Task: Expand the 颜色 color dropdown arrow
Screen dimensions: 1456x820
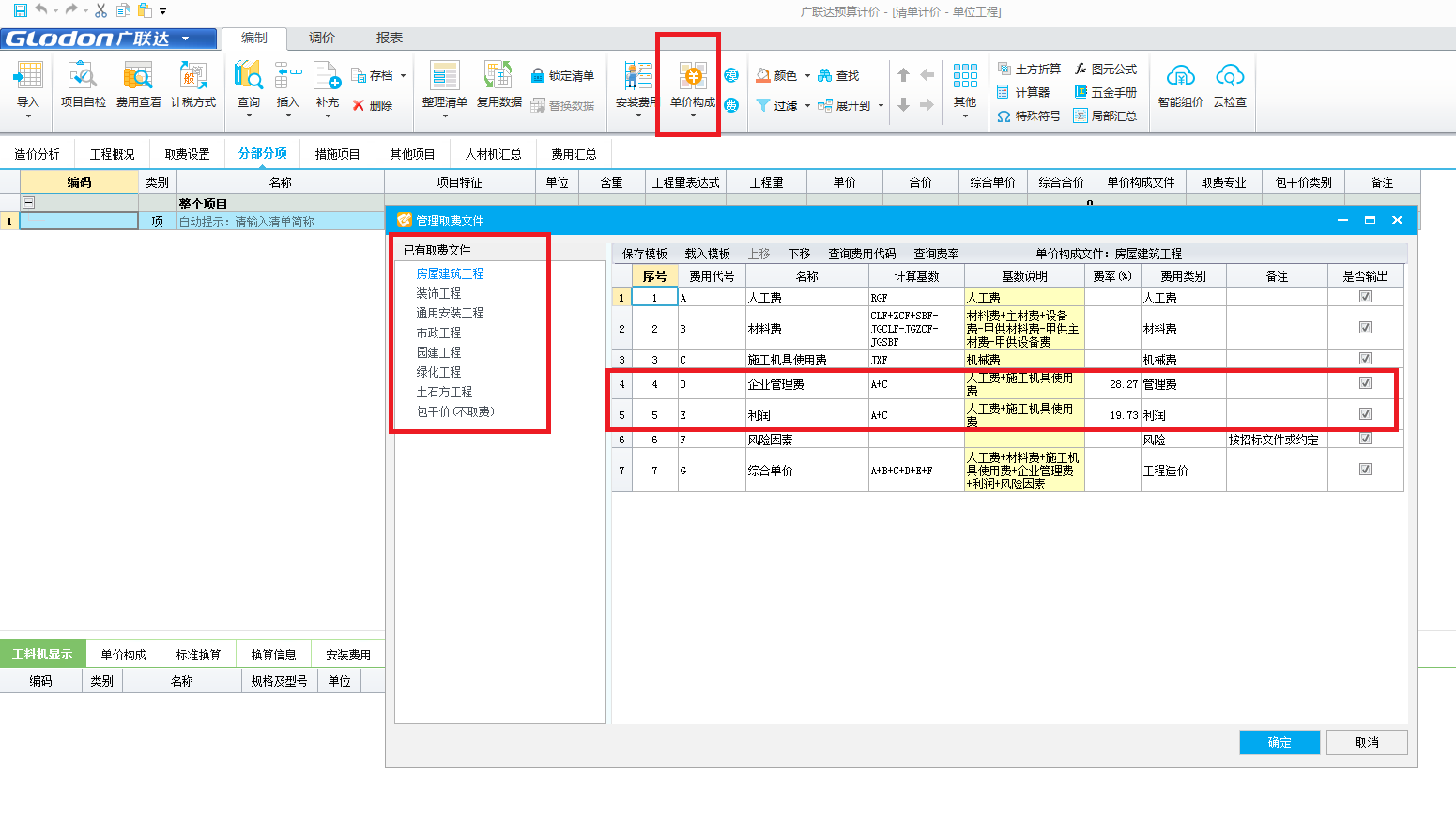Action: point(807,75)
